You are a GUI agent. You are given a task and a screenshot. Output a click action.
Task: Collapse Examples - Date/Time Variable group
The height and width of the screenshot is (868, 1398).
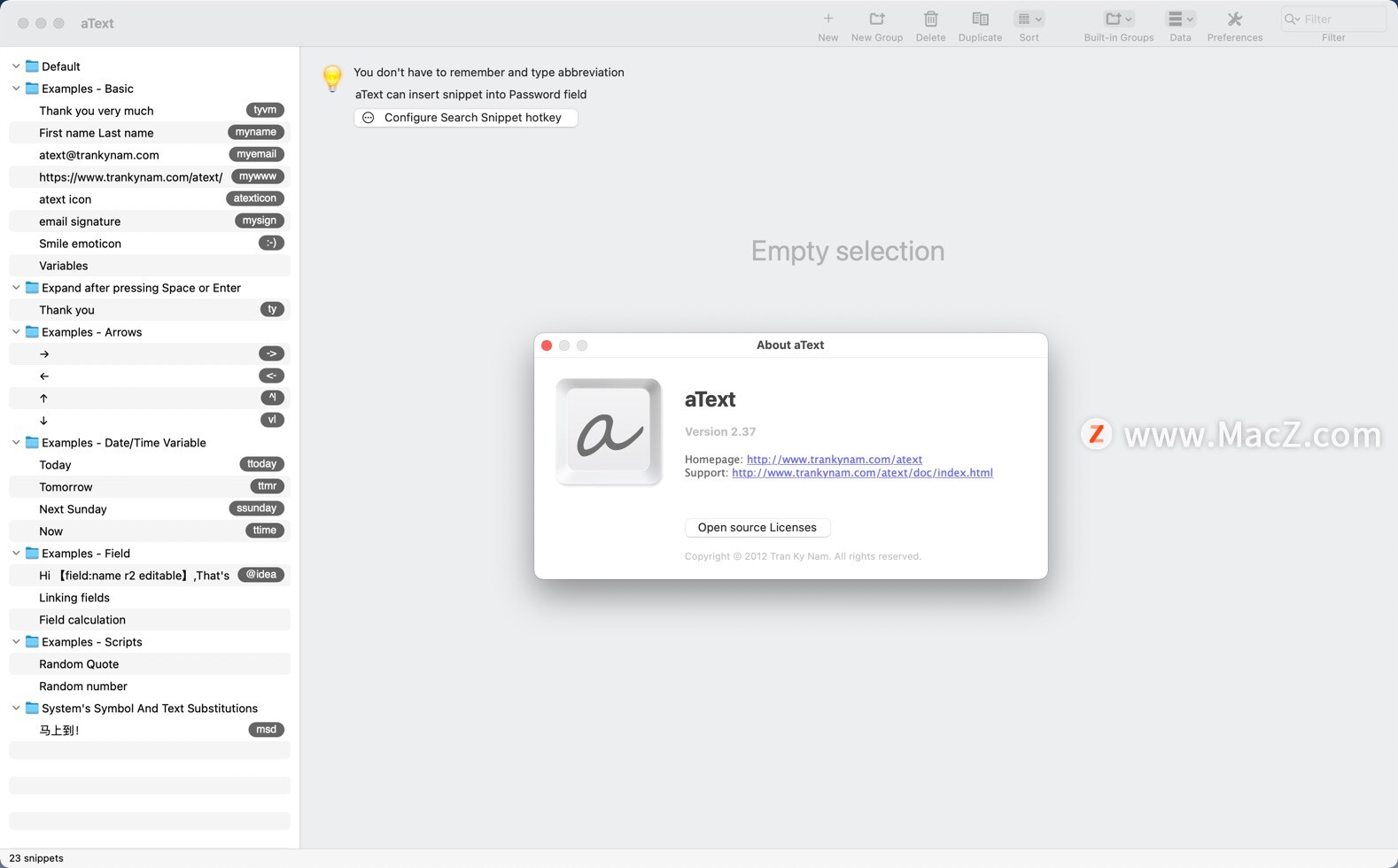click(x=16, y=443)
